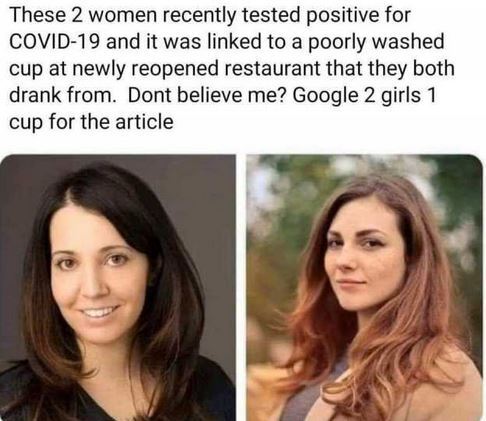Click the last caption line "cup for the article"
The image size is (486, 421).
(91, 122)
